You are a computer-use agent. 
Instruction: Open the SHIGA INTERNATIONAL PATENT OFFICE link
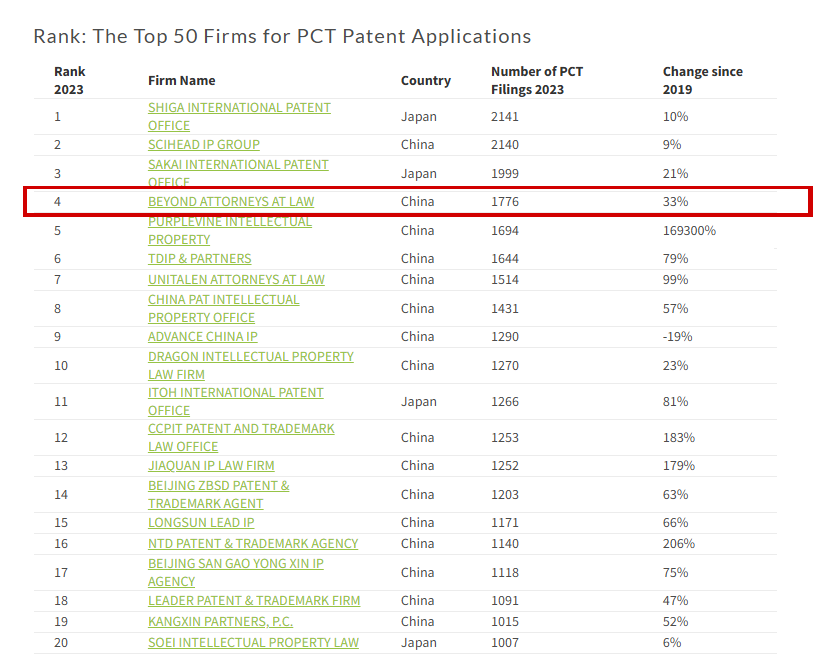[239, 116]
